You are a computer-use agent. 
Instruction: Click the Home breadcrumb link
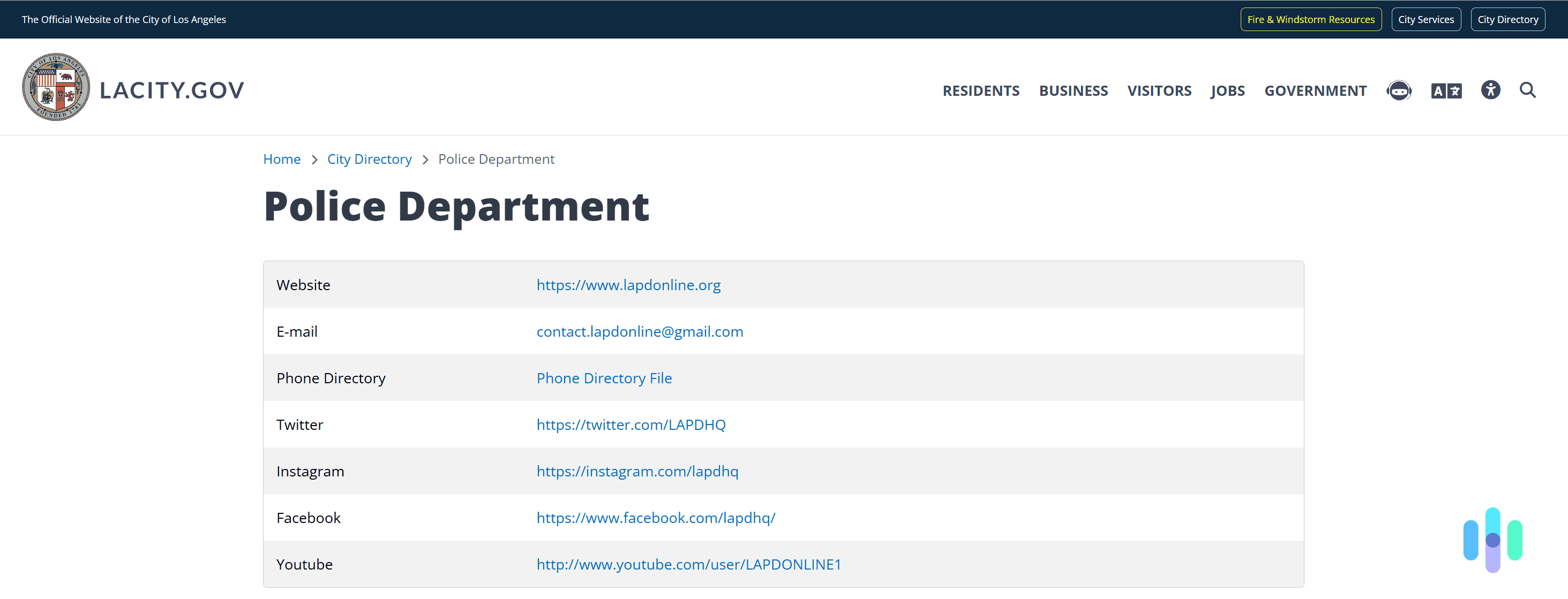[282, 159]
